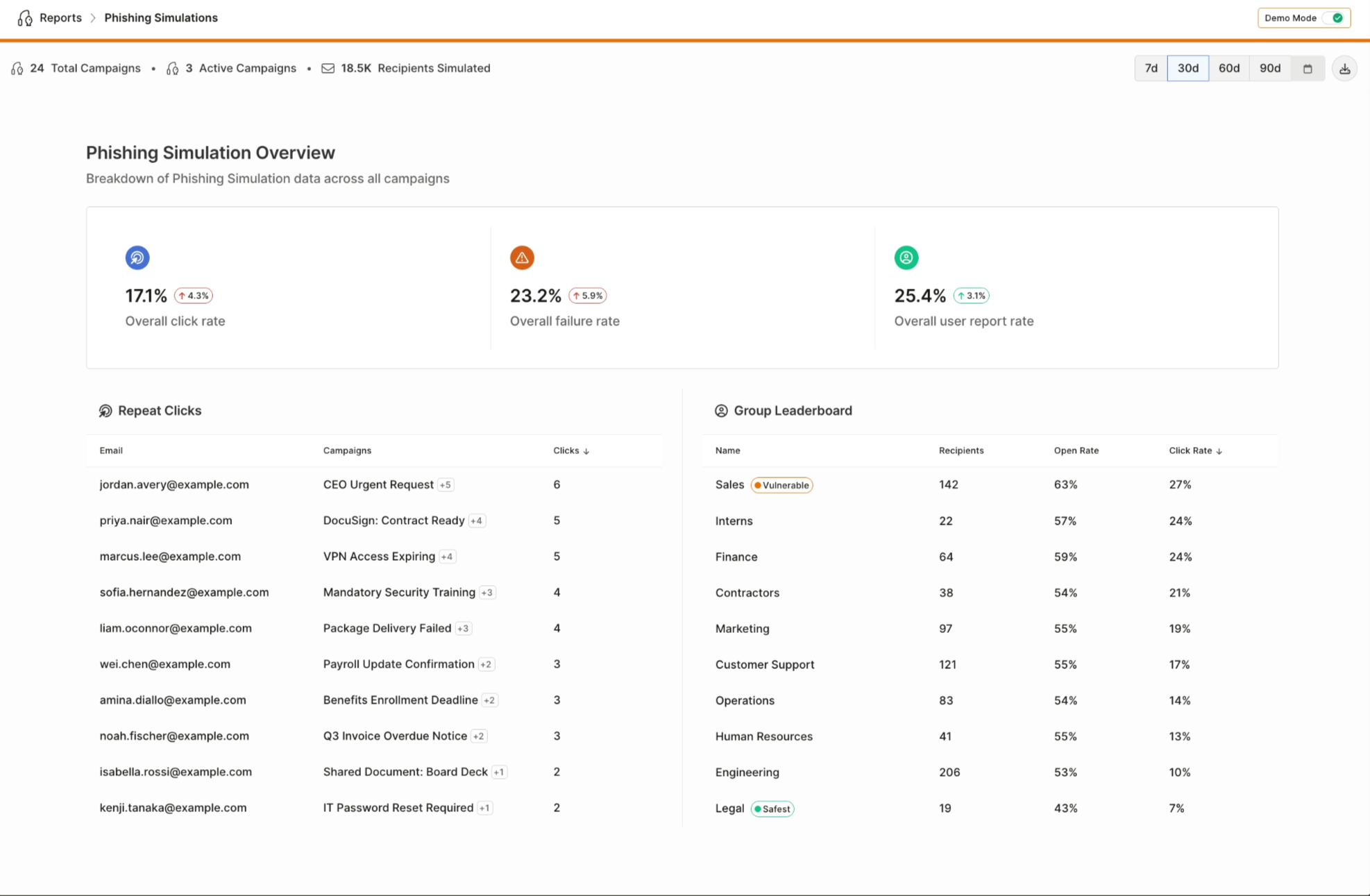The image size is (1370, 896).
Task: Click the Group Leaderboard section icon
Action: click(x=721, y=411)
